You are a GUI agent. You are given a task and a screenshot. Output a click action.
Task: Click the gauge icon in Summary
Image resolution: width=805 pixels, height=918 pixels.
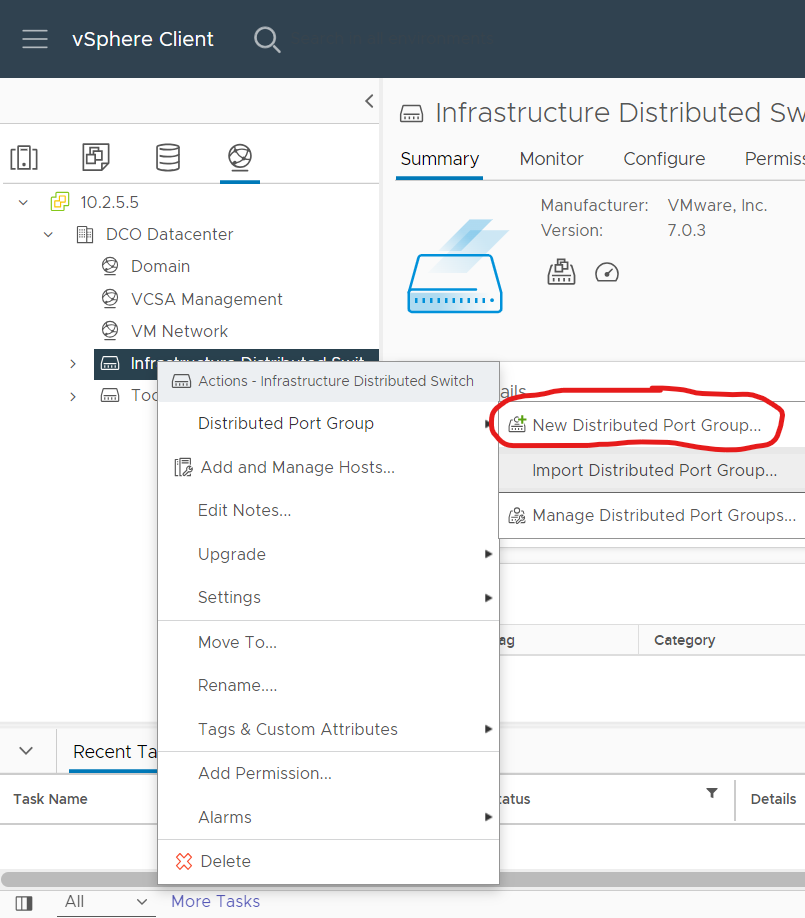point(607,273)
